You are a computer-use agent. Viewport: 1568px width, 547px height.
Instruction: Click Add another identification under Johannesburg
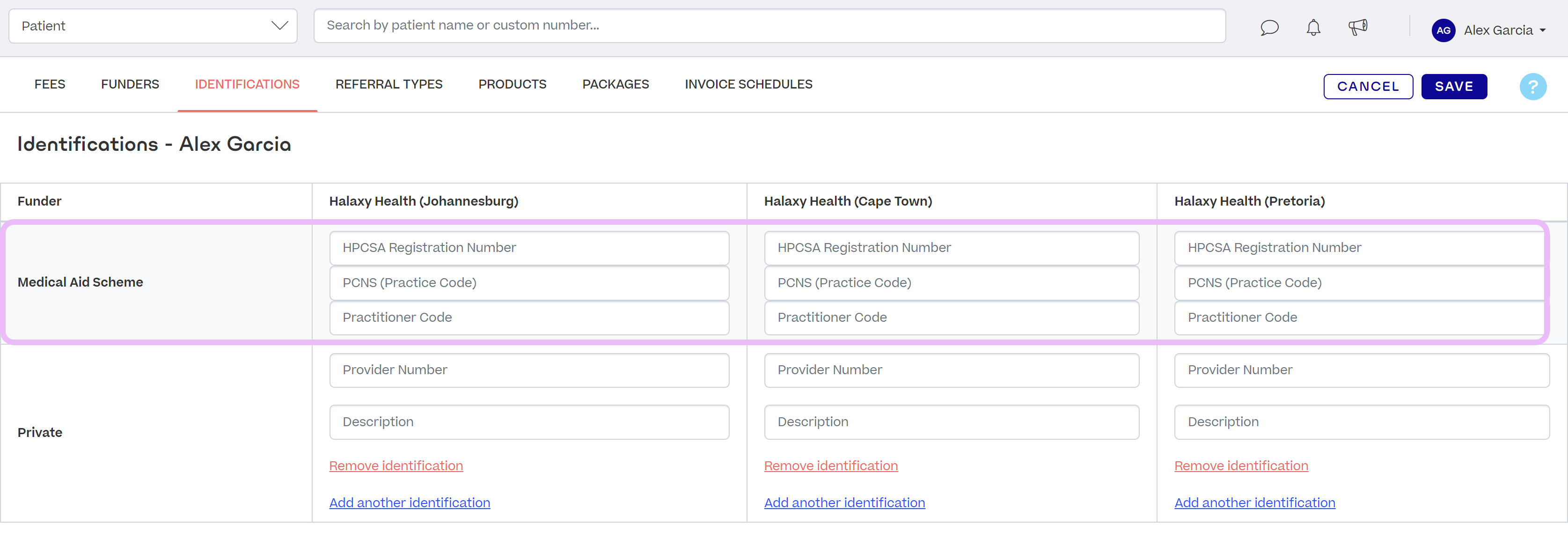pyautogui.click(x=410, y=503)
